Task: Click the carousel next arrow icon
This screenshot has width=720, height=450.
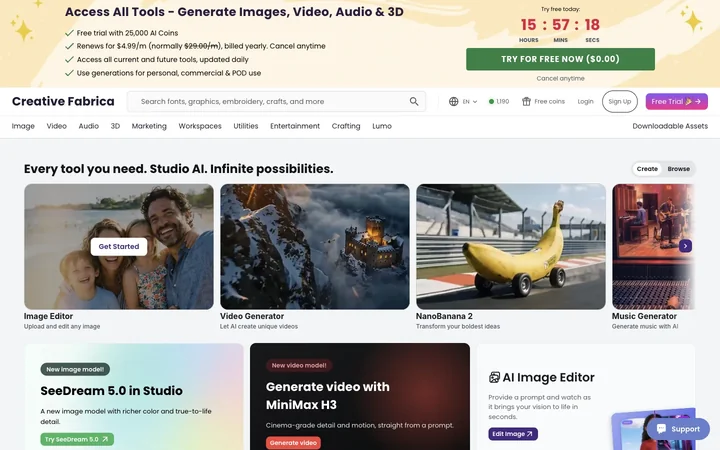Action: 685,246
